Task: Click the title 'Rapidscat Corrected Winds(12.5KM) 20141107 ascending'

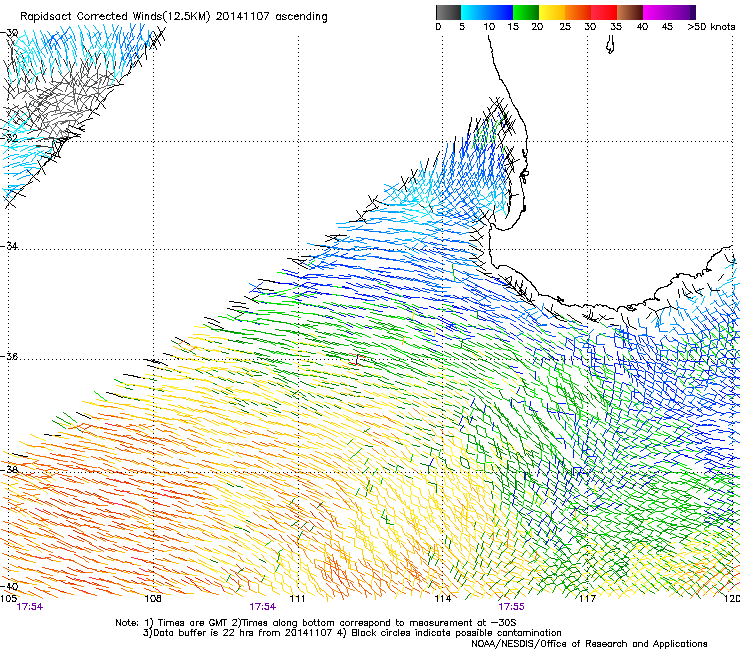Action: [174, 17]
